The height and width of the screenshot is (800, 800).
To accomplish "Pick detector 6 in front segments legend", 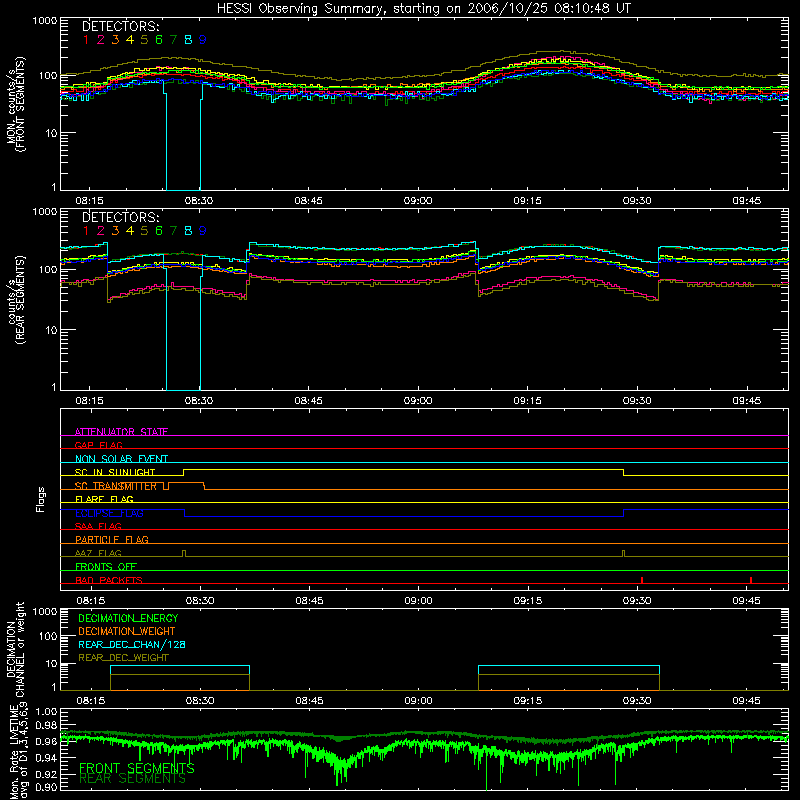I will [x=159, y=40].
